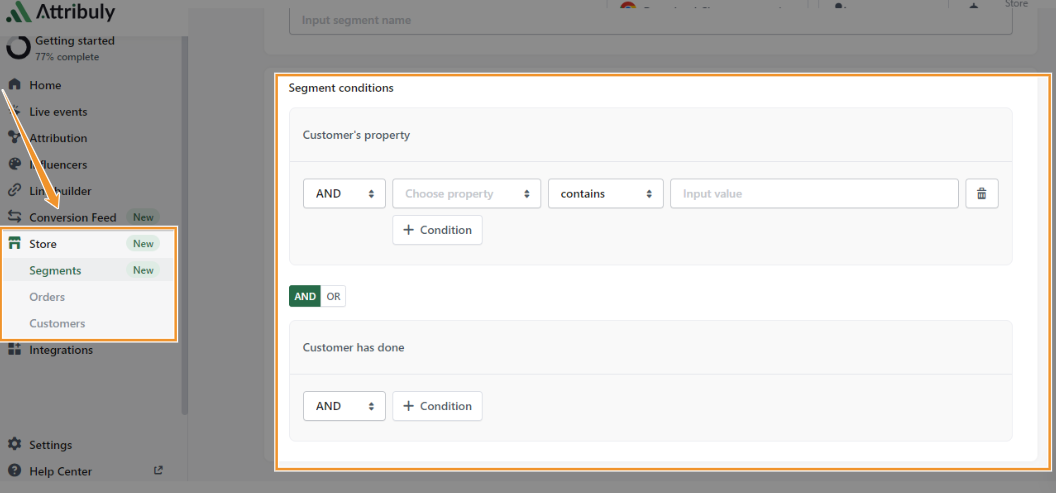The width and height of the screenshot is (1056, 493).
Task: Add Condition under Customer has done
Action: pos(437,406)
